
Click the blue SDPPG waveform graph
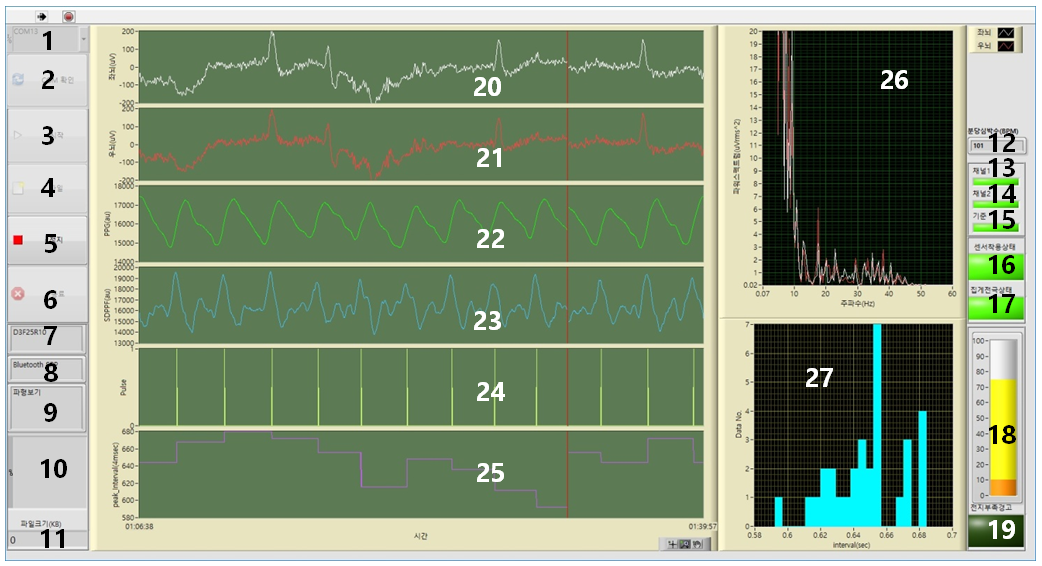pyautogui.click(x=421, y=305)
